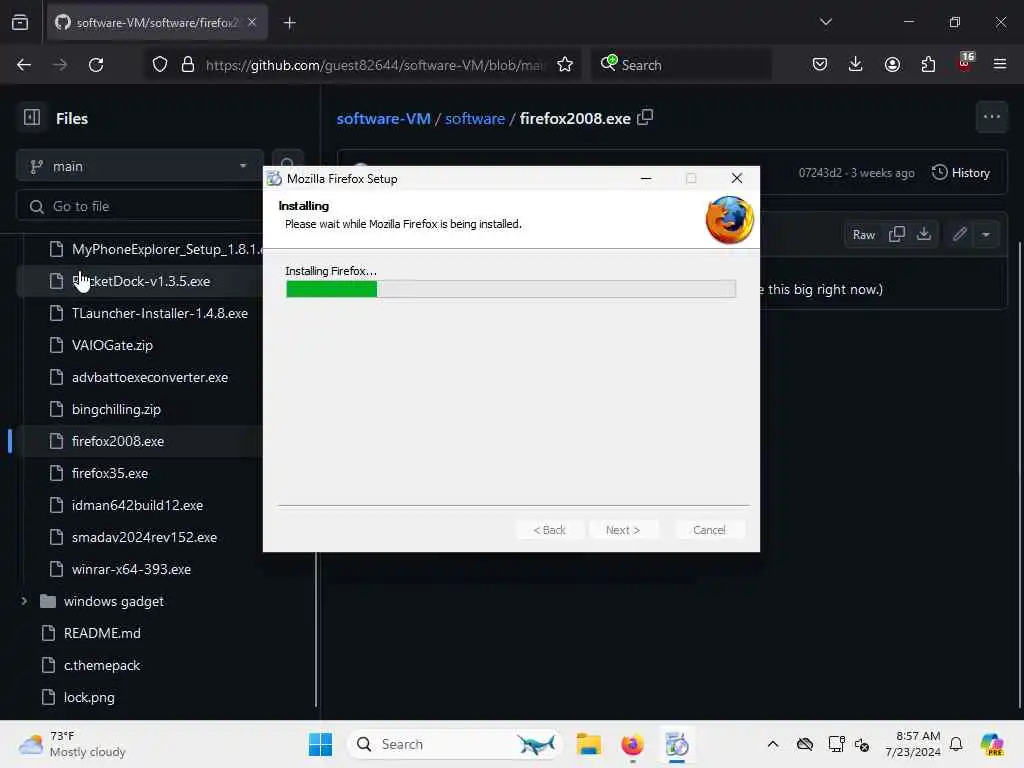1024x768 pixels.
Task: Click the site padlock icon
Action: click(x=188, y=65)
